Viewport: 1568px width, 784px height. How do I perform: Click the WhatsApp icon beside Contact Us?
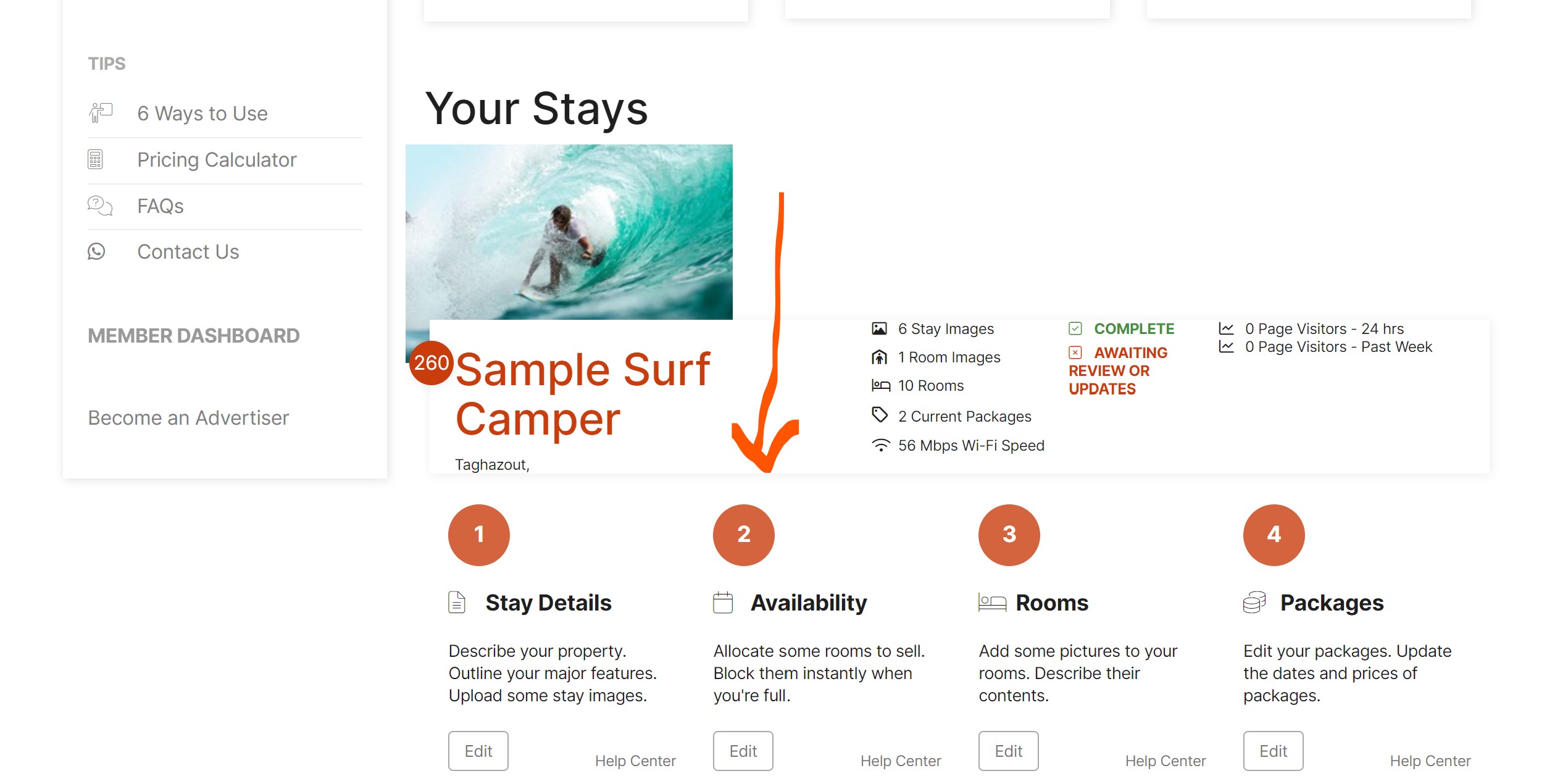point(96,251)
